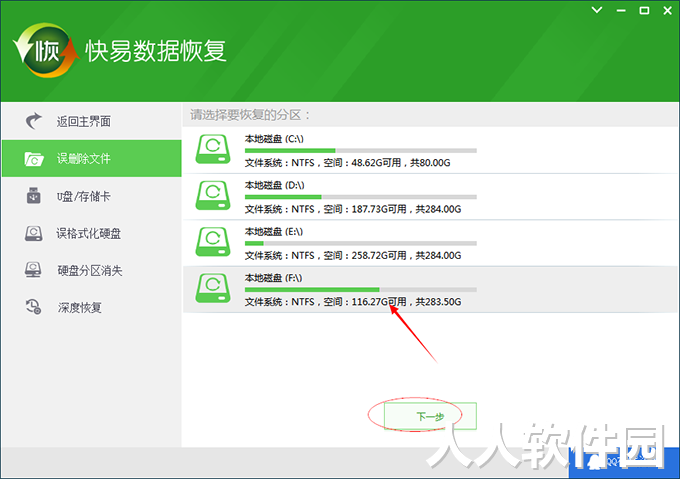
Task: Click the hard disk icon beside 误格式化硬盘
Action: tap(33, 233)
